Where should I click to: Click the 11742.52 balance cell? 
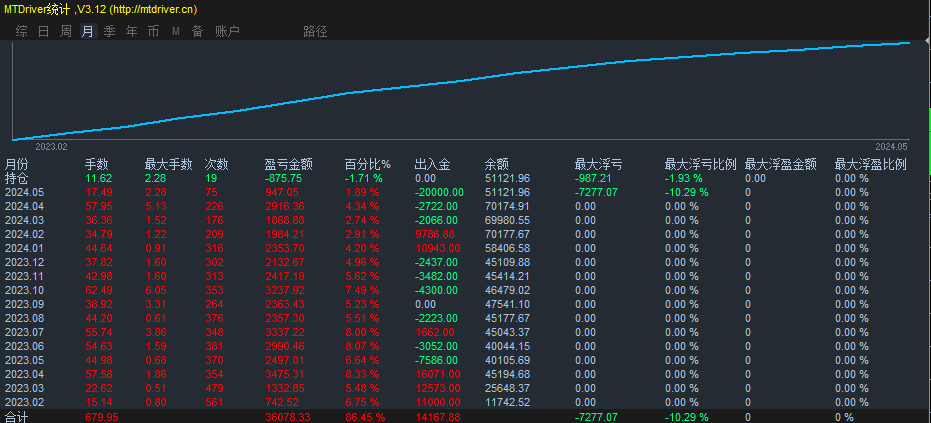(508, 402)
